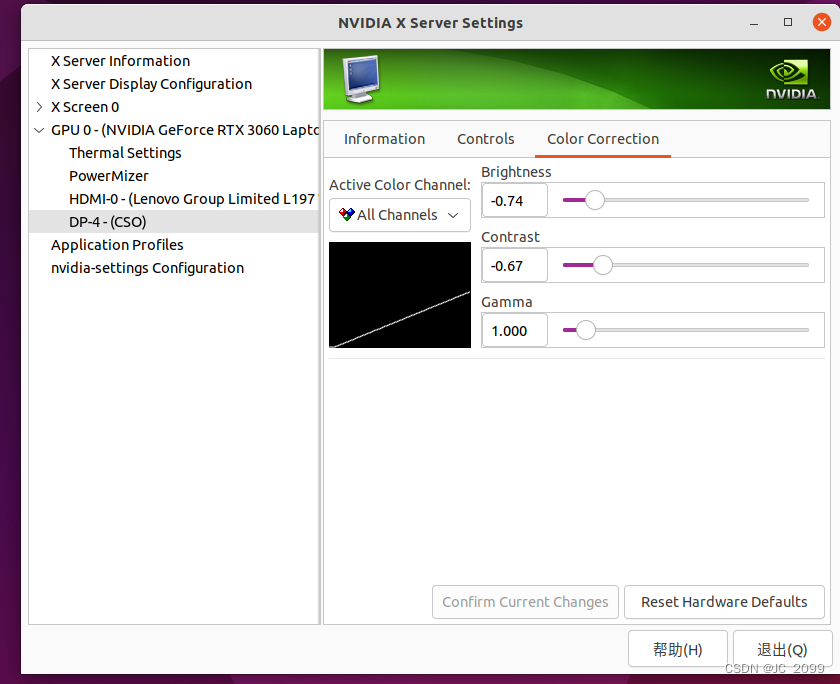This screenshot has width=840, height=684.
Task: Switch to the Controls tab
Action: [x=485, y=139]
